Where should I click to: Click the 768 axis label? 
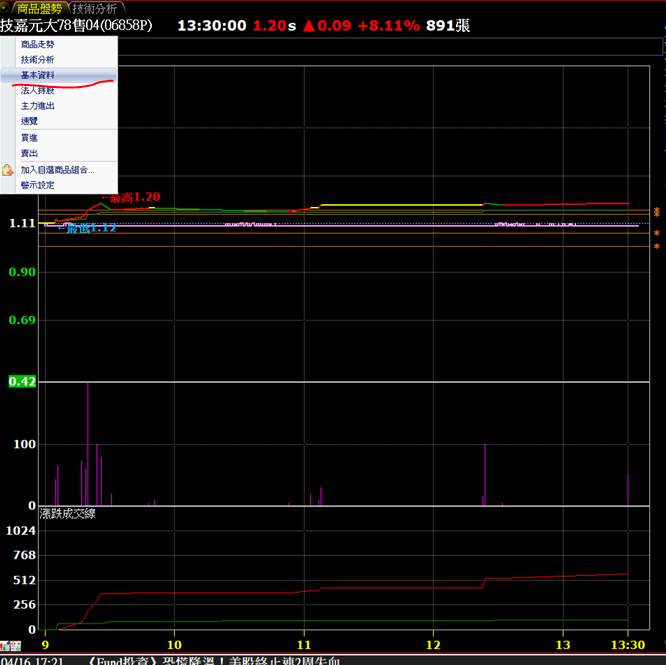coord(25,555)
